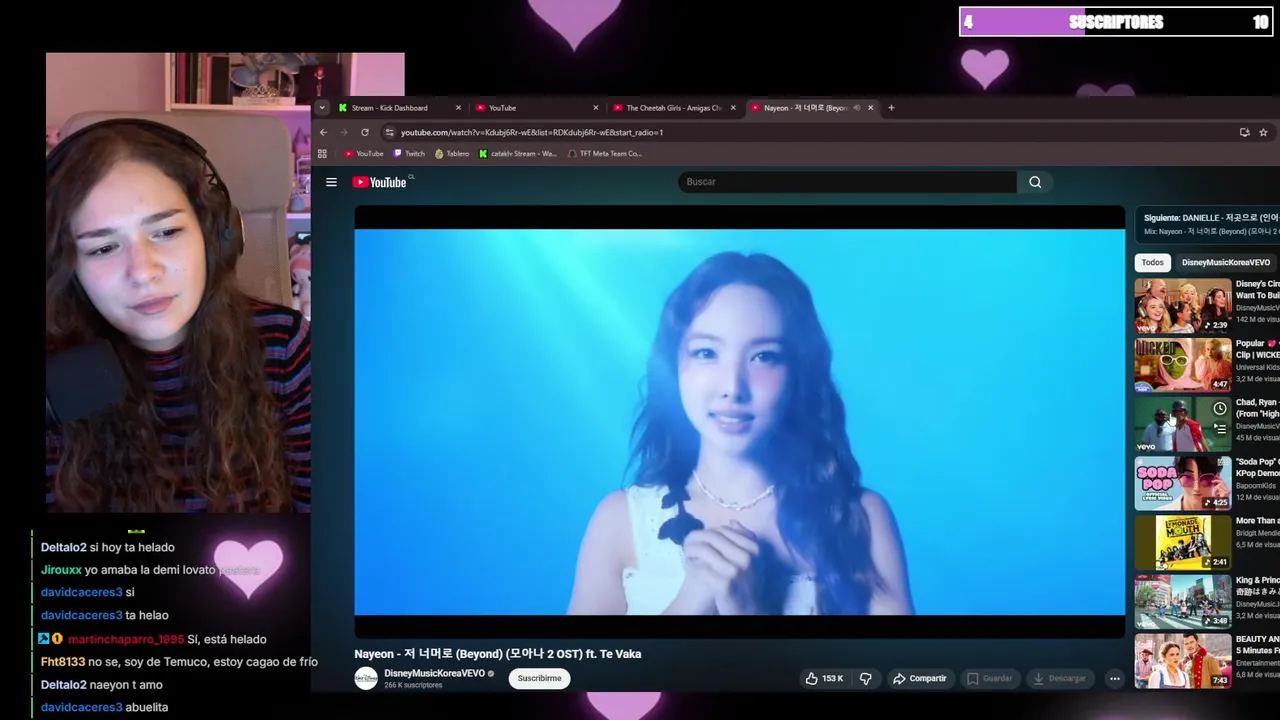Click chat user Jirouxx's demi lovato message
The height and width of the screenshot is (720, 1280).
pos(150,570)
